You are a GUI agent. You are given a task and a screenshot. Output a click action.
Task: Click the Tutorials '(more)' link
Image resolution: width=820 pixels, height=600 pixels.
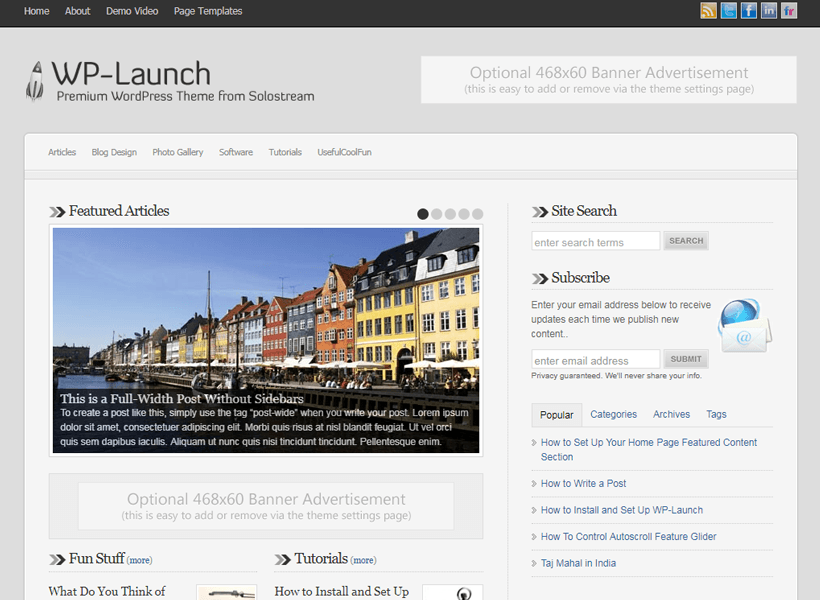pyautogui.click(x=363, y=560)
